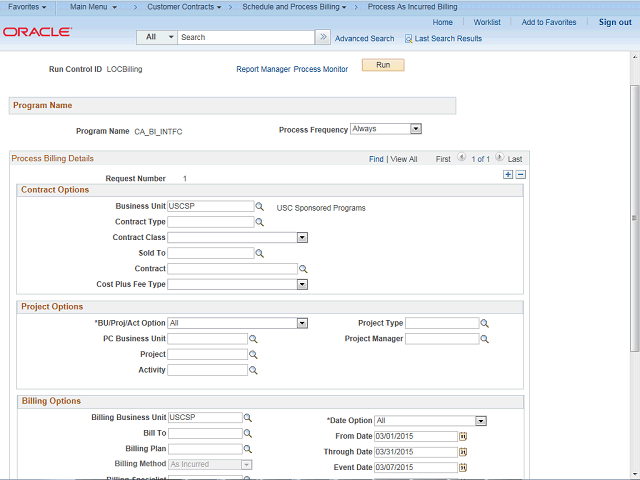Expand the Process Frequency dropdown
Viewport: 640px width, 480px height.
[x=416, y=129]
